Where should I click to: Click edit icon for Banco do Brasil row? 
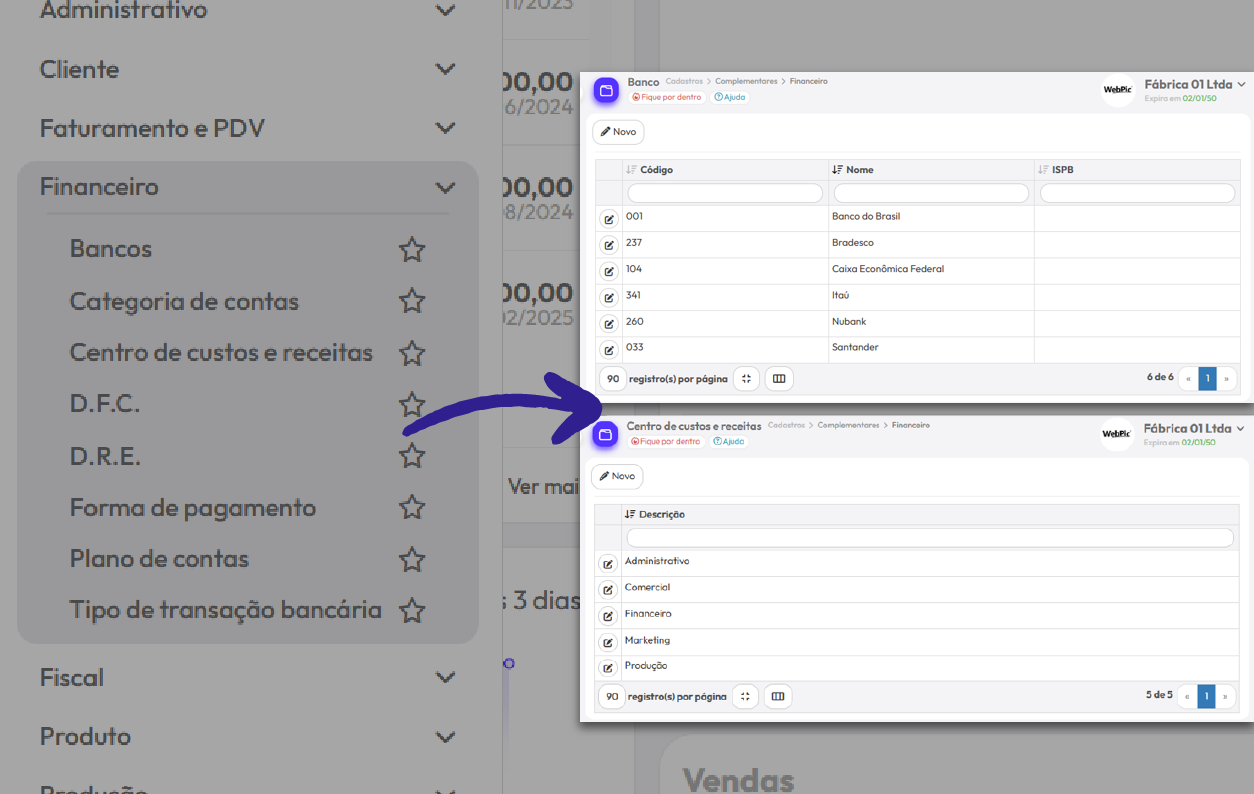pyautogui.click(x=608, y=219)
